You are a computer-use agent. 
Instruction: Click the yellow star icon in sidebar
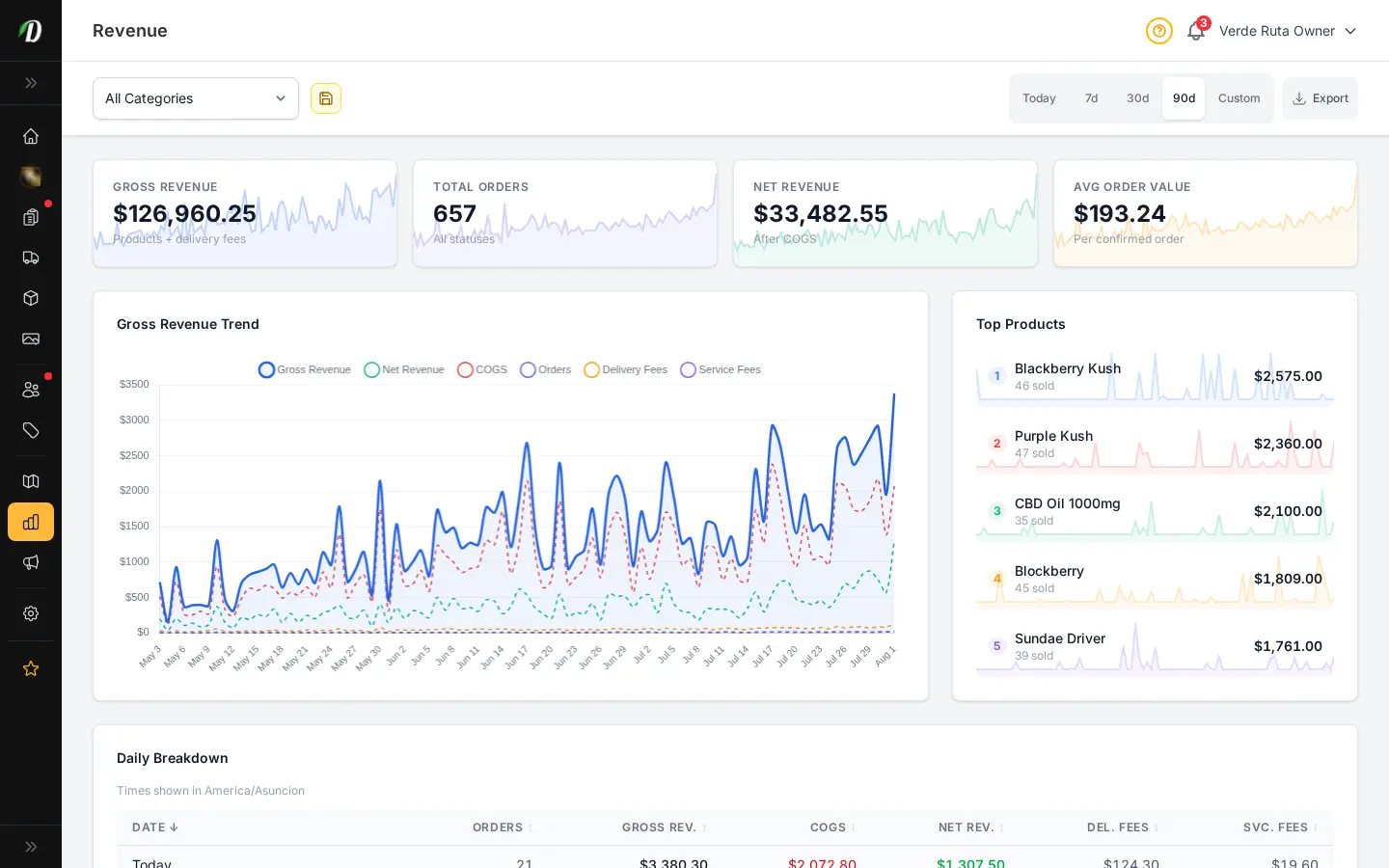coord(31,668)
